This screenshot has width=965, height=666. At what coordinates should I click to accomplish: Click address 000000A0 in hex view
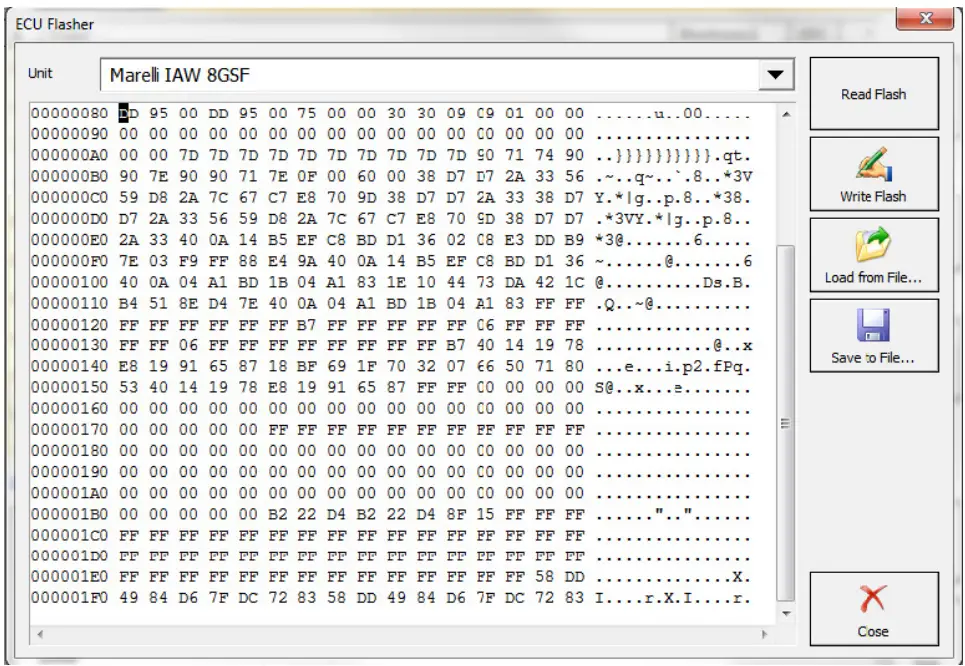click(70, 155)
